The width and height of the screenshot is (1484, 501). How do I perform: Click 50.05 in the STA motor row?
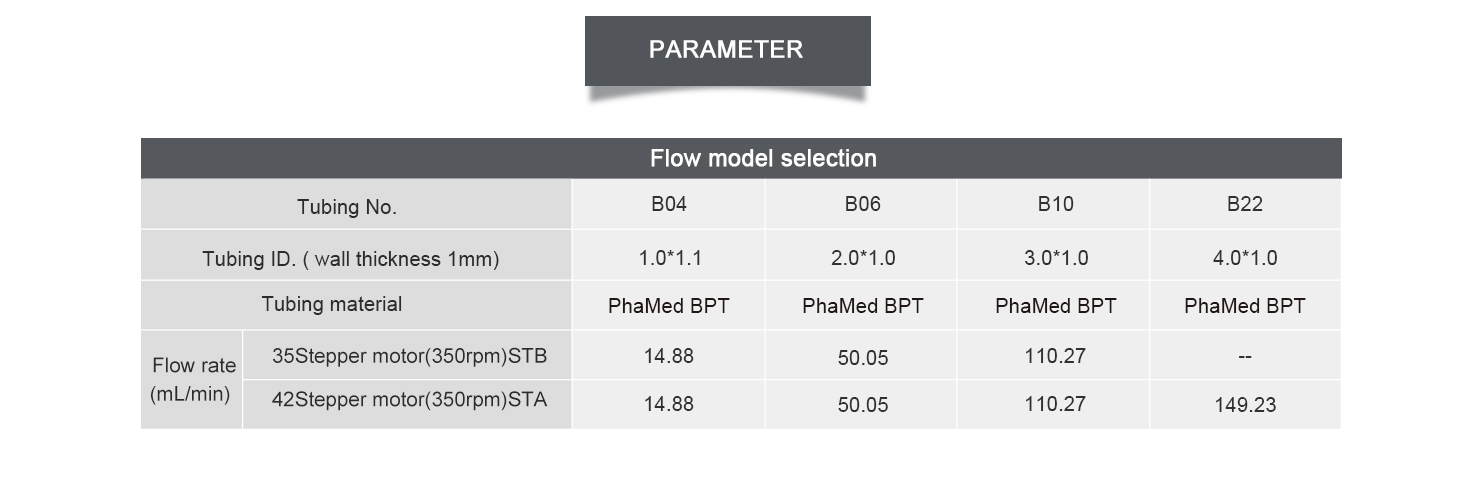pos(862,405)
